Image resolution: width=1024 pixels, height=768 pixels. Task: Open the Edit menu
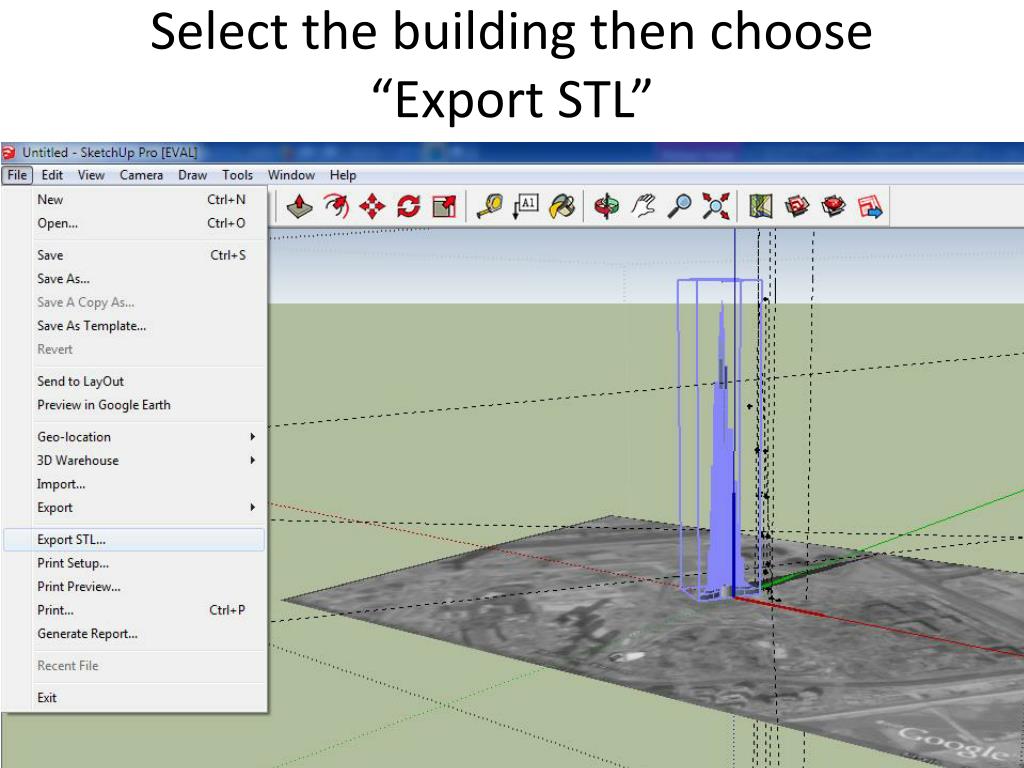click(x=52, y=175)
